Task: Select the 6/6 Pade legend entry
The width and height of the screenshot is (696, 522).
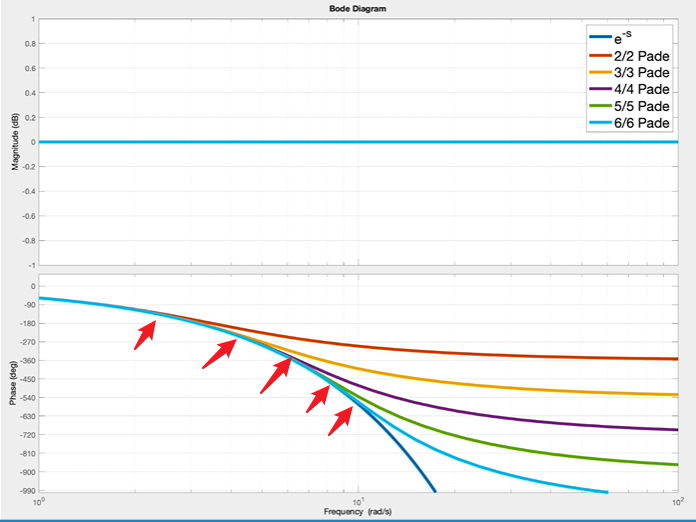Action: click(630, 123)
